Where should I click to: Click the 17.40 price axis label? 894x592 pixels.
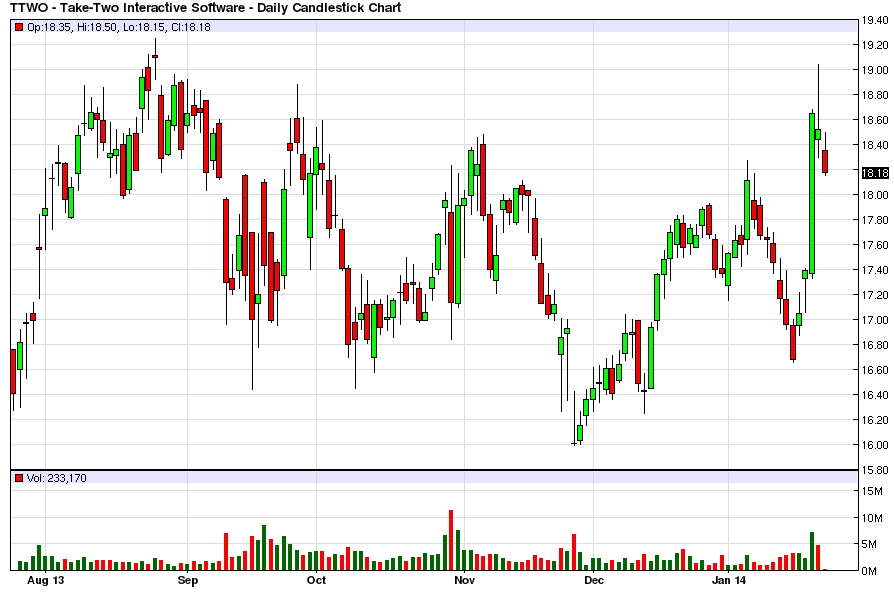click(875, 270)
